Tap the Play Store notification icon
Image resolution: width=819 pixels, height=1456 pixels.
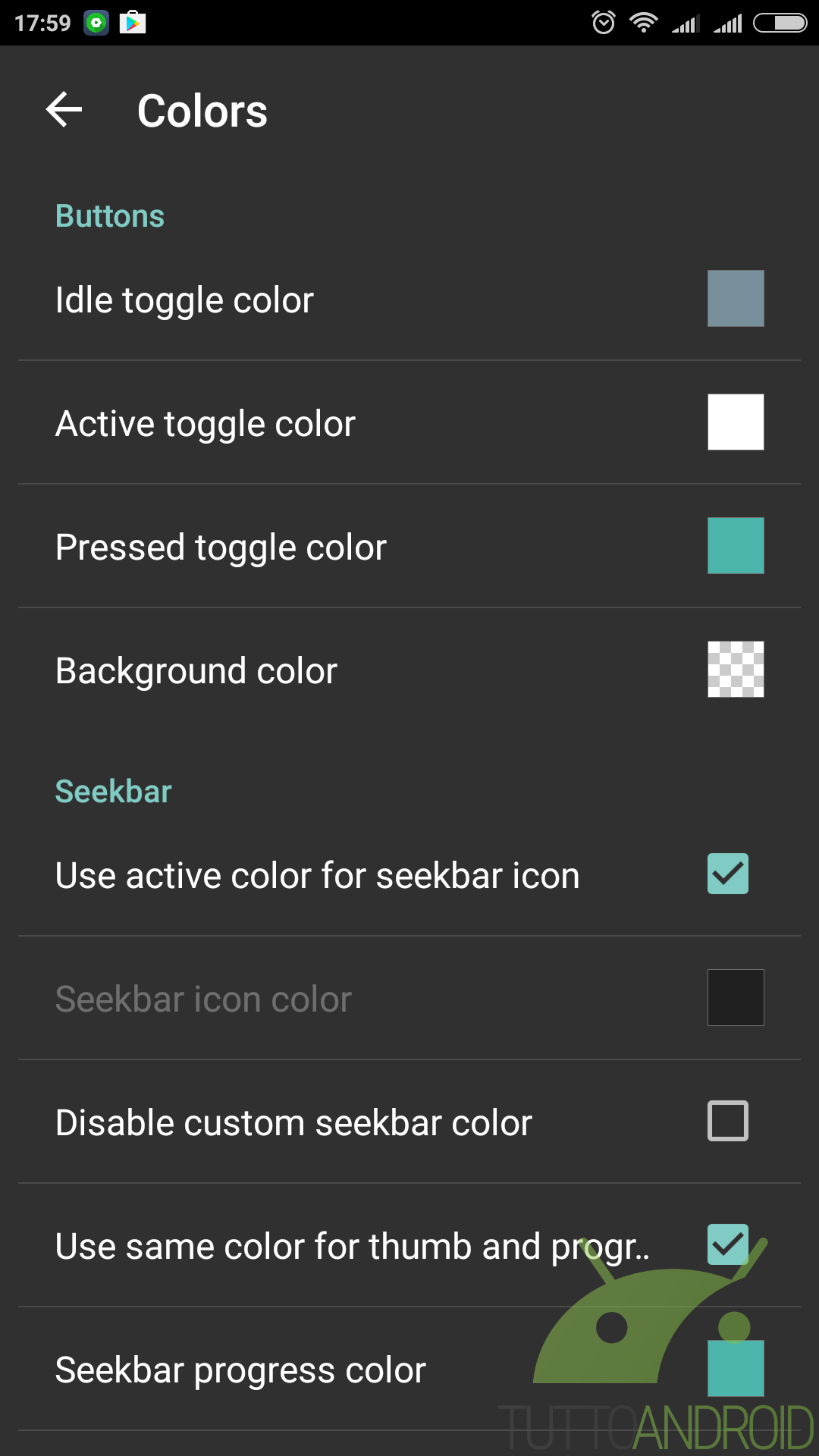point(133,23)
